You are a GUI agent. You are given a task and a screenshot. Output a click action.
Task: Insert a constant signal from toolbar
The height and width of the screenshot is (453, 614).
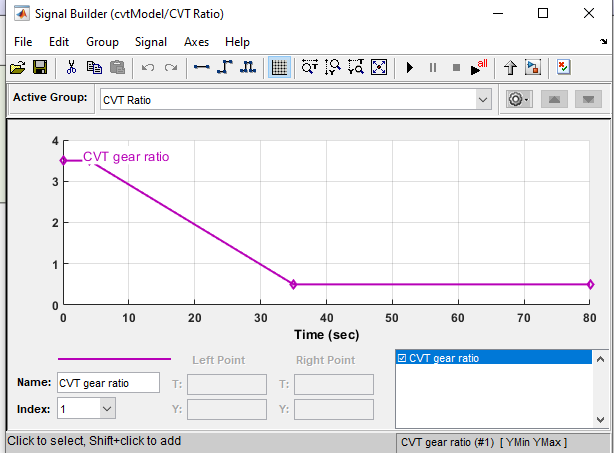pyautogui.click(x=202, y=68)
